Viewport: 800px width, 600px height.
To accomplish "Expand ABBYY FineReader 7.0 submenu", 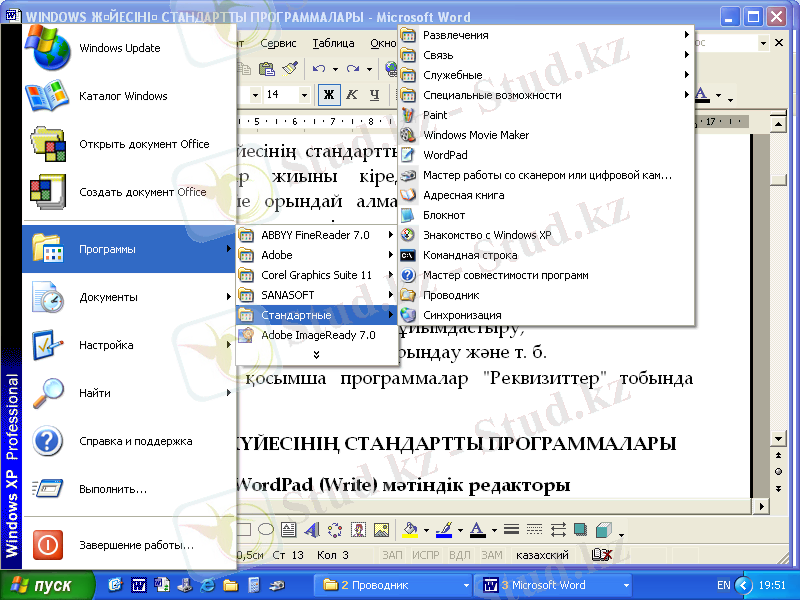I will click(x=316, y=235).
